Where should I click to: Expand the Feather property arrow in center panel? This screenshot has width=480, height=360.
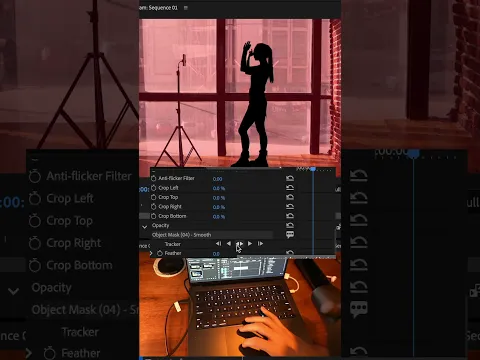[151, 253]
